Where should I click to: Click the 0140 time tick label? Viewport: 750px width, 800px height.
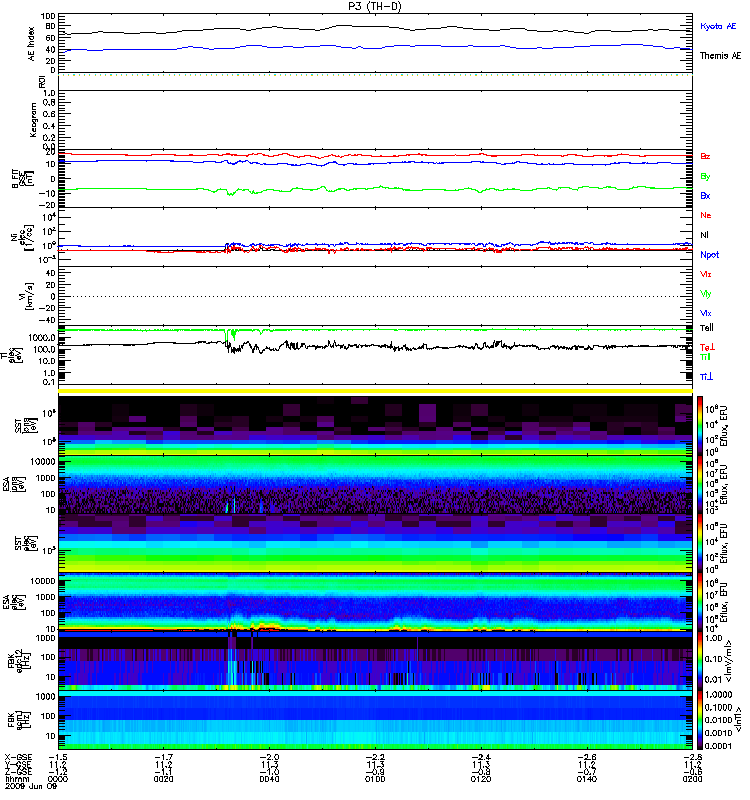click(x=587, y=779)
